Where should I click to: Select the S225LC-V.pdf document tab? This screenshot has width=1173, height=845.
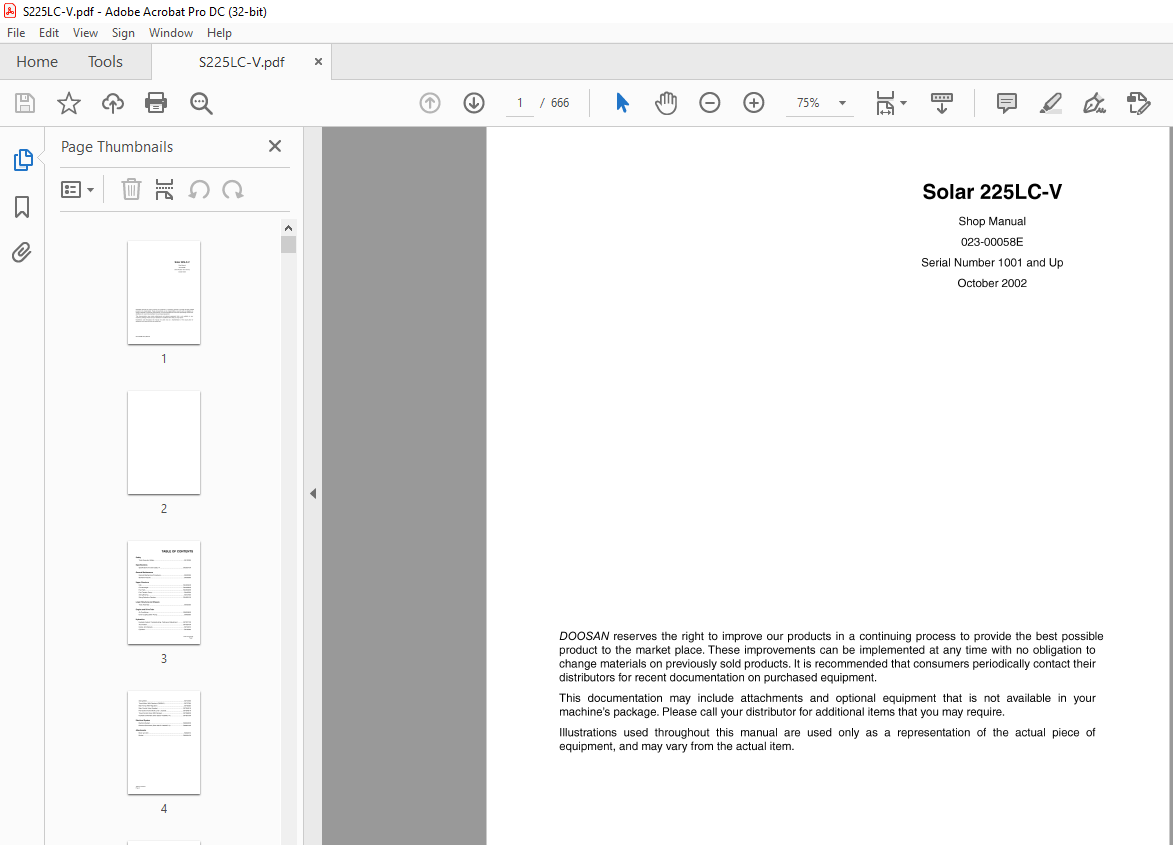(242, 62)
